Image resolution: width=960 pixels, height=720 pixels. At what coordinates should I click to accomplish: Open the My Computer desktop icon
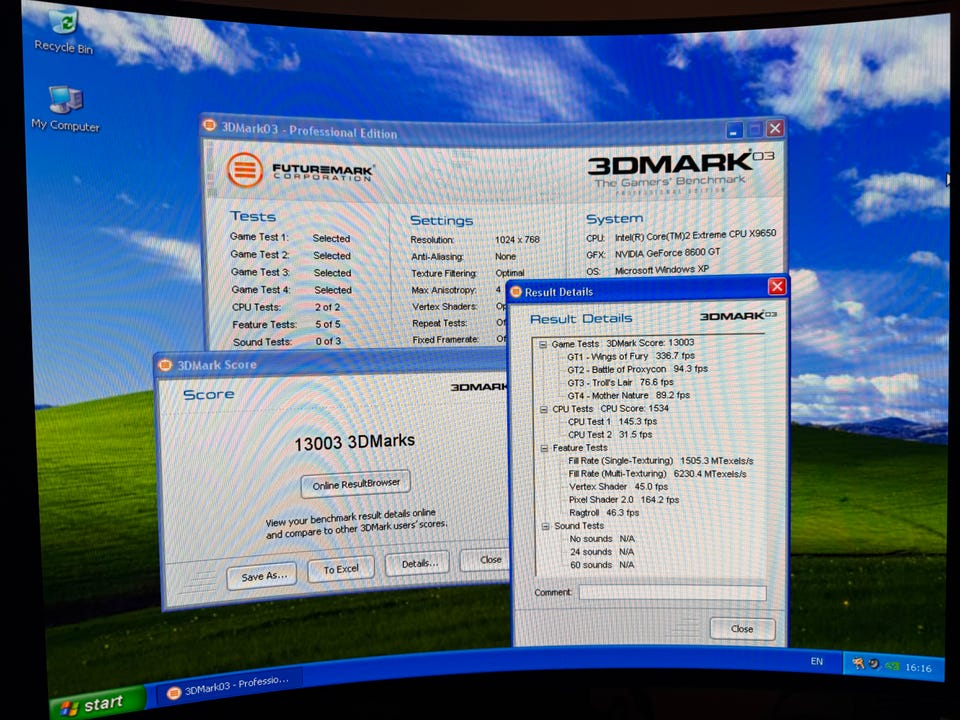pos(65,108)
